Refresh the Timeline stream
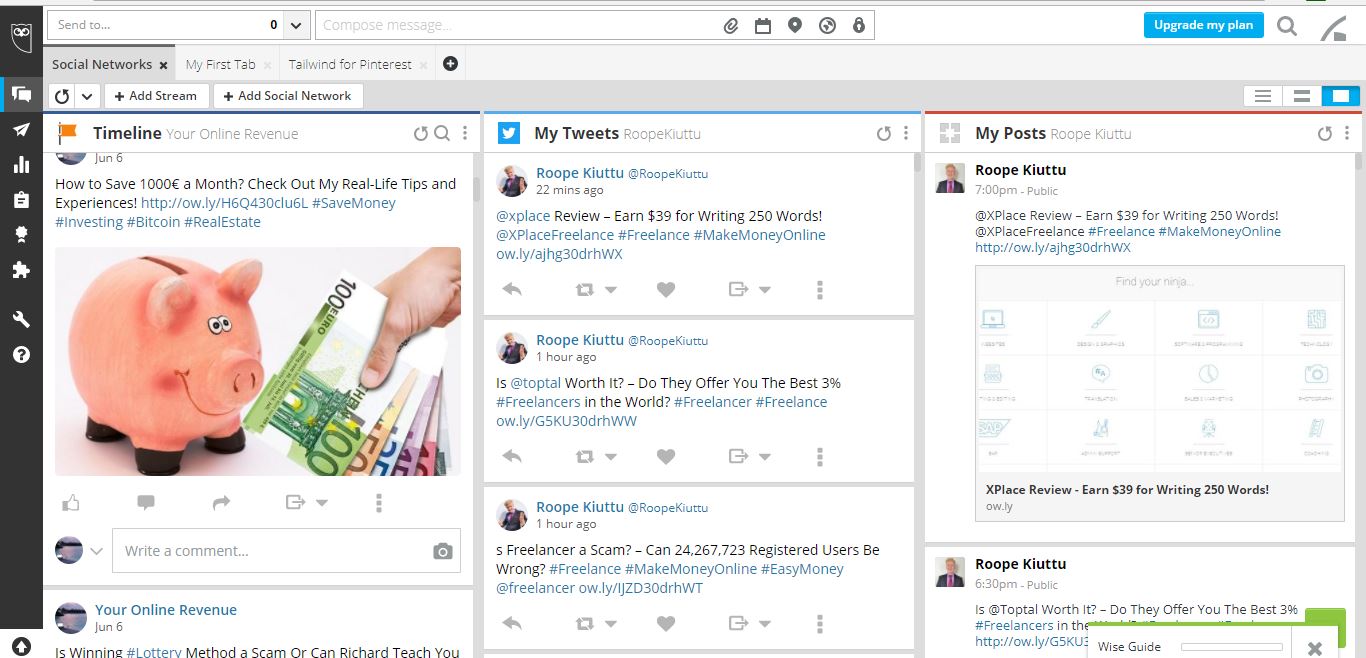Image resolution: width=1366 pixels, height=658 pixels. (421, 133)
